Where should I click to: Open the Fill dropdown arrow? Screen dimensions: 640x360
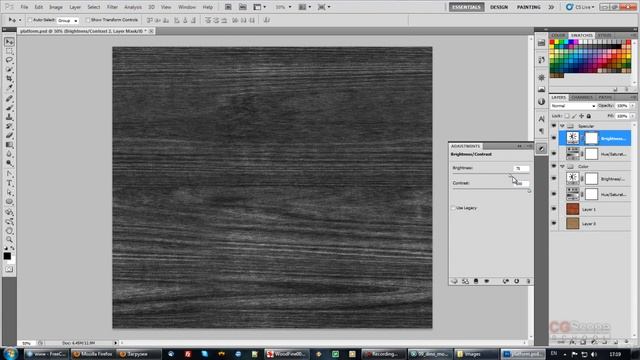pos(632,116)
